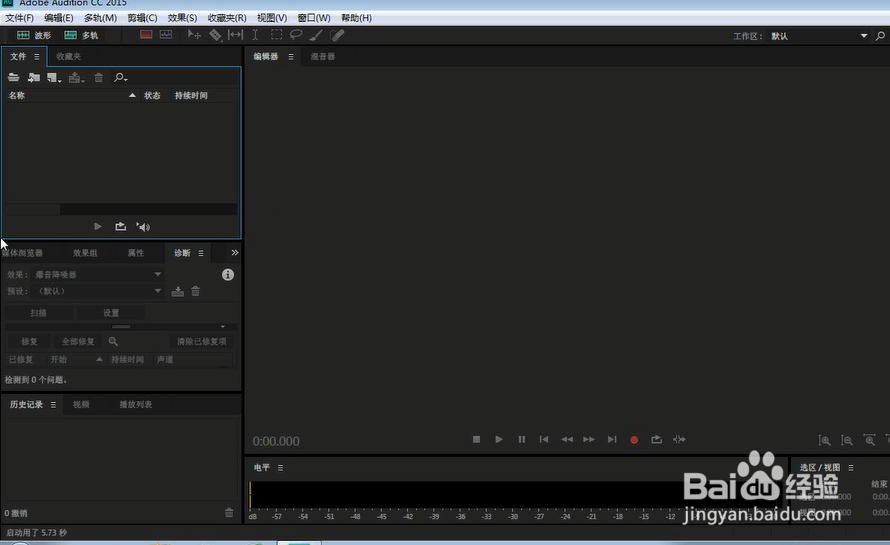Select the Razor tool
890x545 pixels.
215,35
